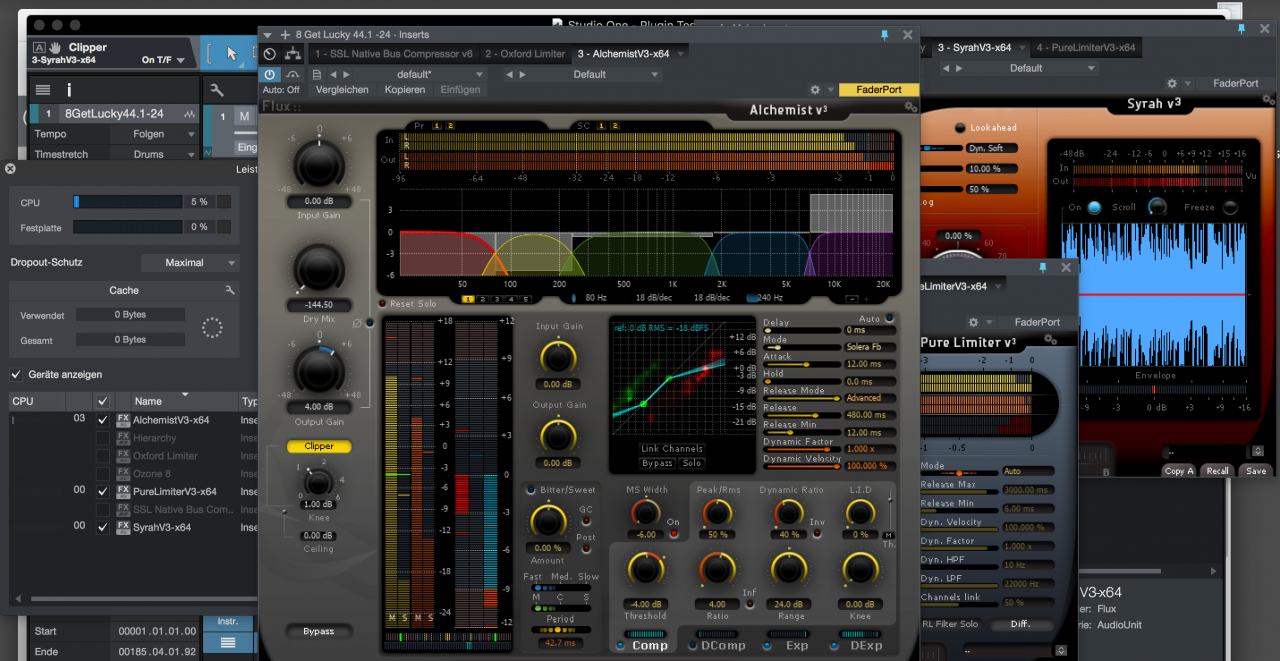This screenshot has width=1280, height=661.
Task: Toggle the Clipper button in Alchemist
Action: pos(319,446)
